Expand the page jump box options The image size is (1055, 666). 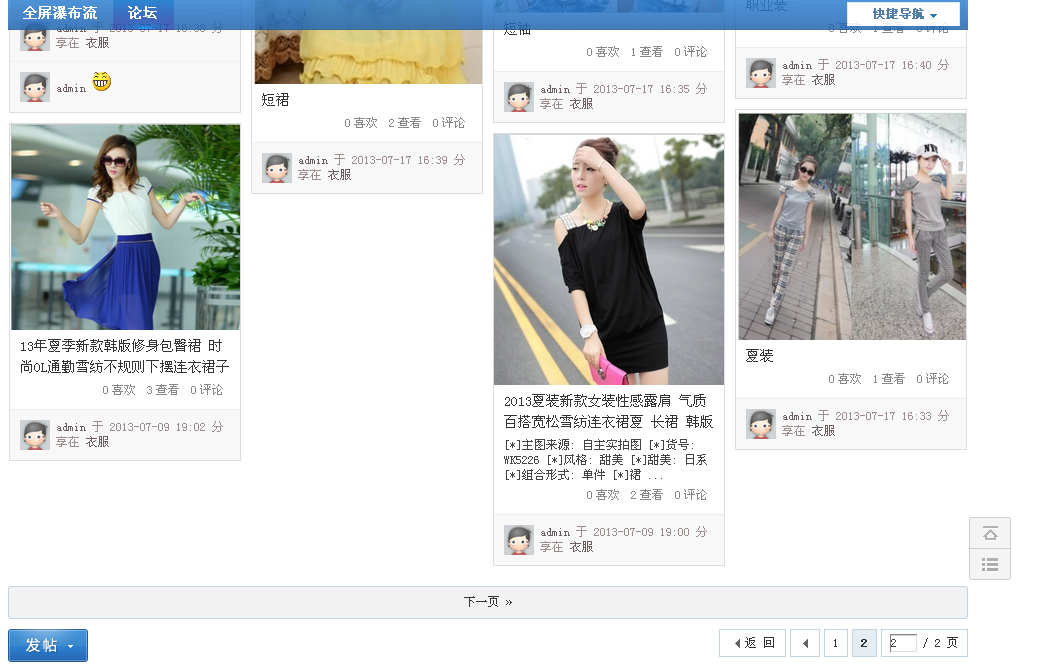tap(905, 643)
